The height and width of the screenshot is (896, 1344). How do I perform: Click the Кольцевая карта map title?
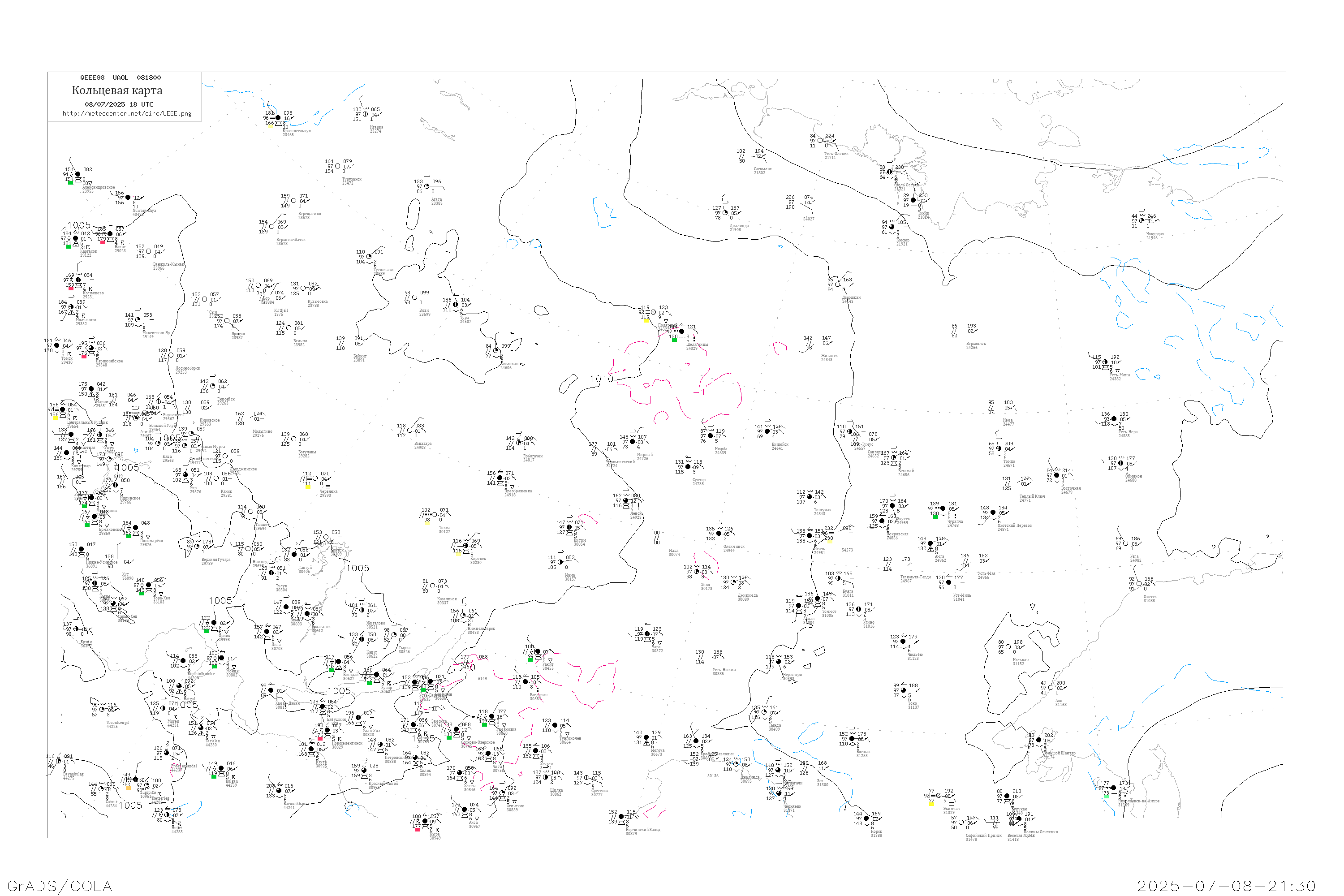(x=117, y=90)
